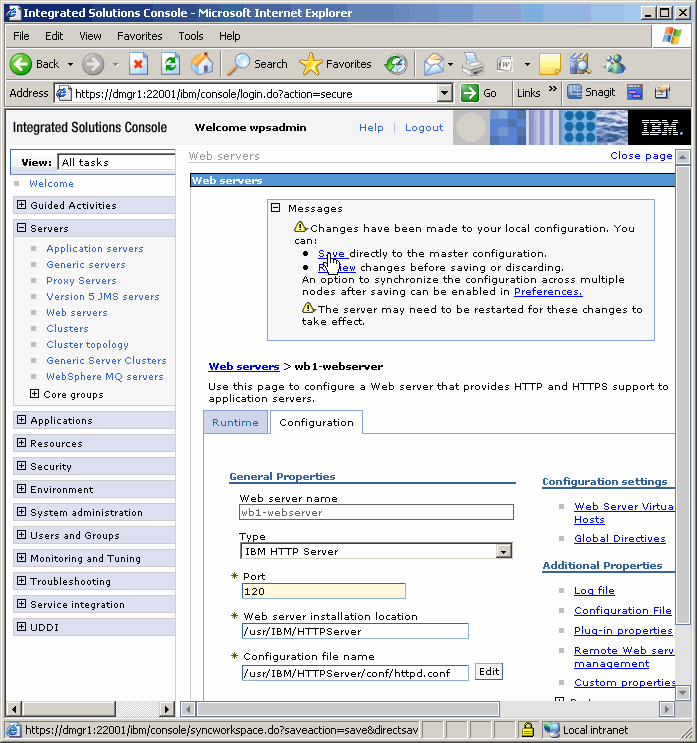Click the Print toolbar icon

[473, 64]
